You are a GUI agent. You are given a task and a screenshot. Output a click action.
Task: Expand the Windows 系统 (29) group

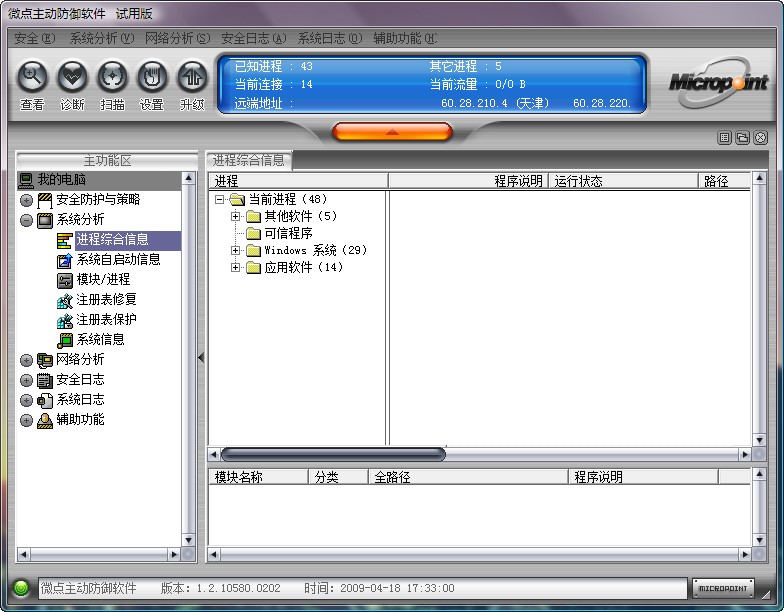tap(235, 250)
